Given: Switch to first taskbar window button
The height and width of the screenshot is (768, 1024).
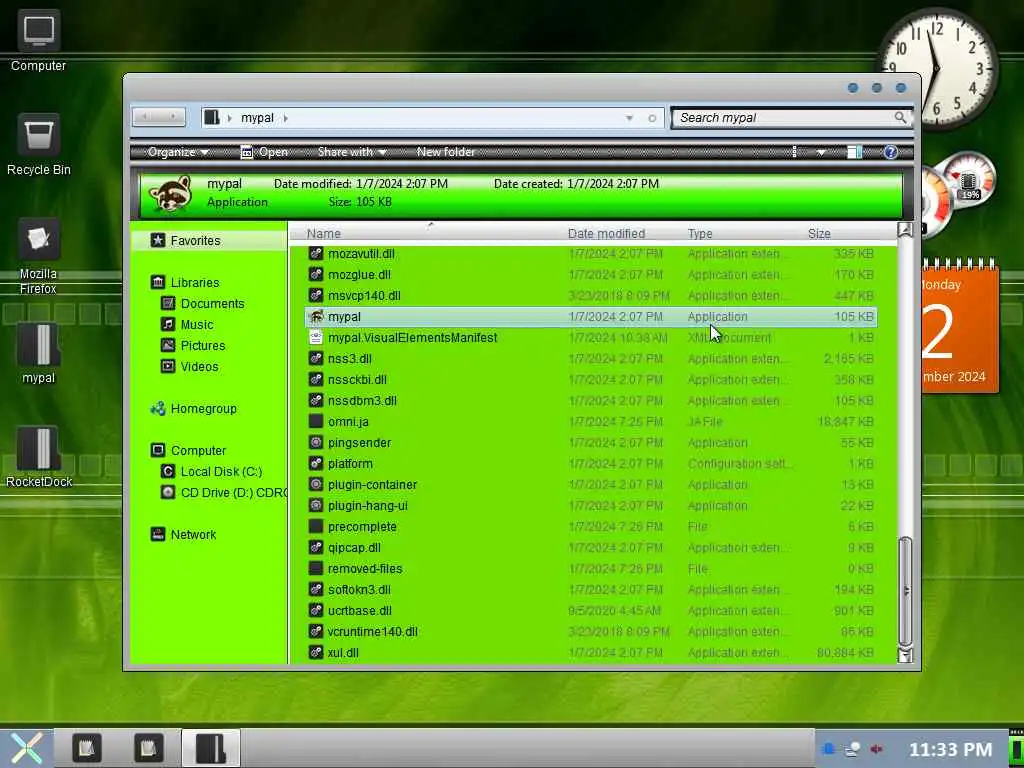Looking at the screenshot, I should (87, 748).
